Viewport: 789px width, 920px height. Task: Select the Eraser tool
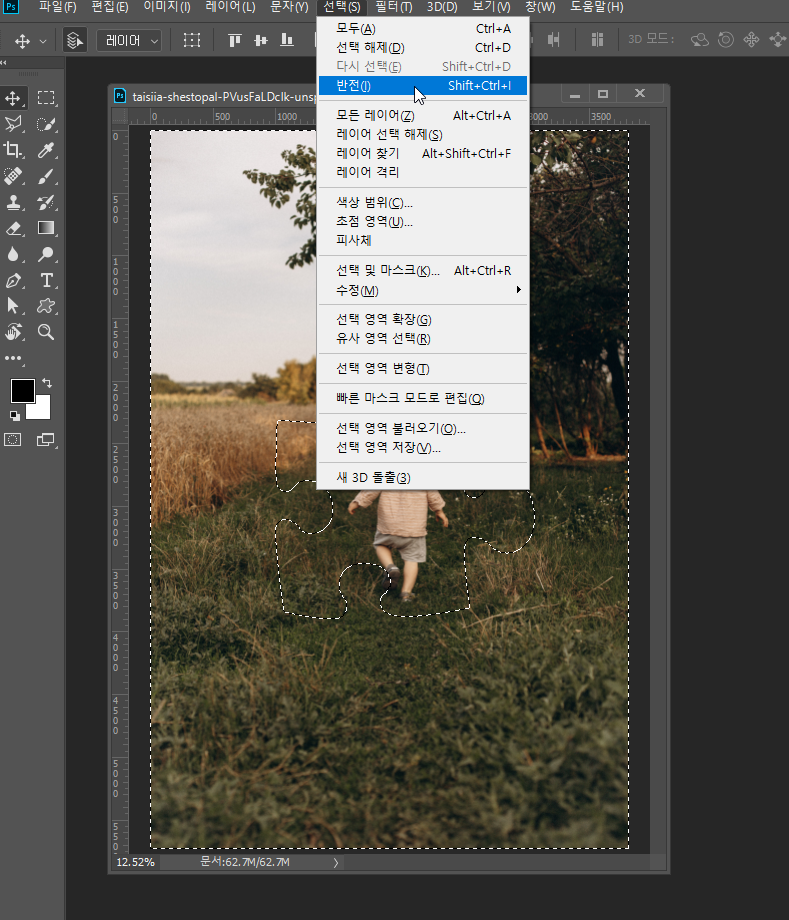pos(13,228)
